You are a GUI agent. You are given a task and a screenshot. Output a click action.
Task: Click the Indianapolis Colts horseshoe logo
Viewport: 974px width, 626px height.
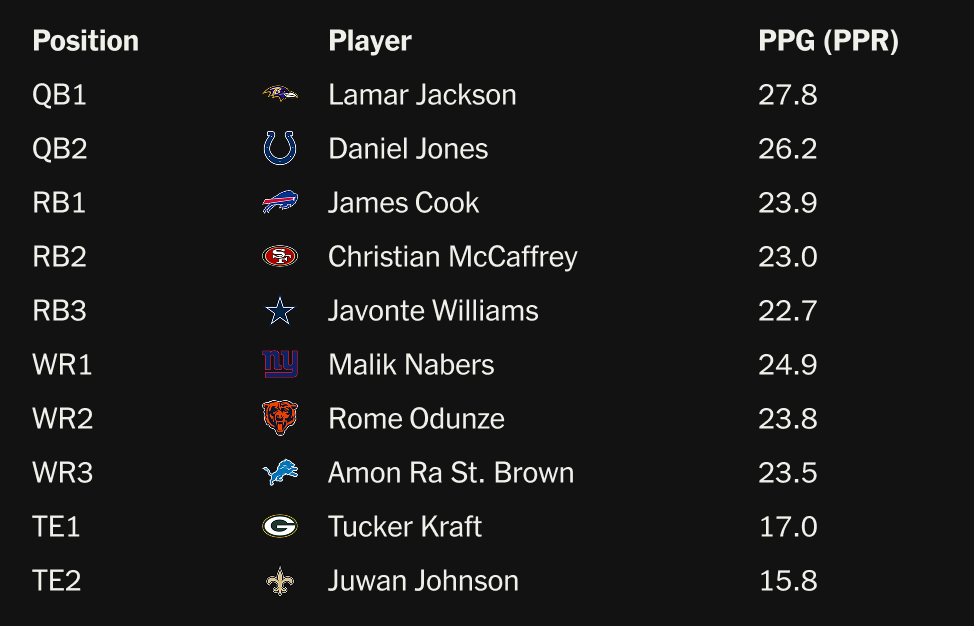pos(280,149)
